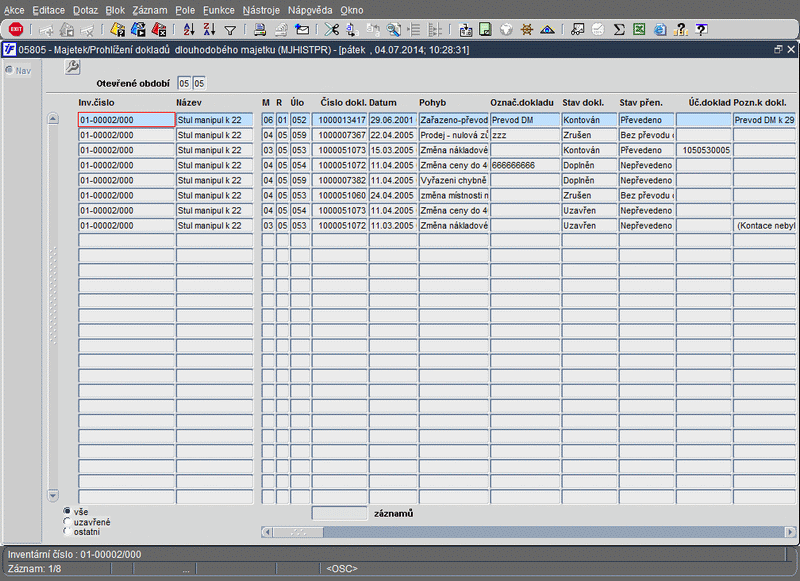
Task: Click the wrench settings icon
Action: click(72, 67)
